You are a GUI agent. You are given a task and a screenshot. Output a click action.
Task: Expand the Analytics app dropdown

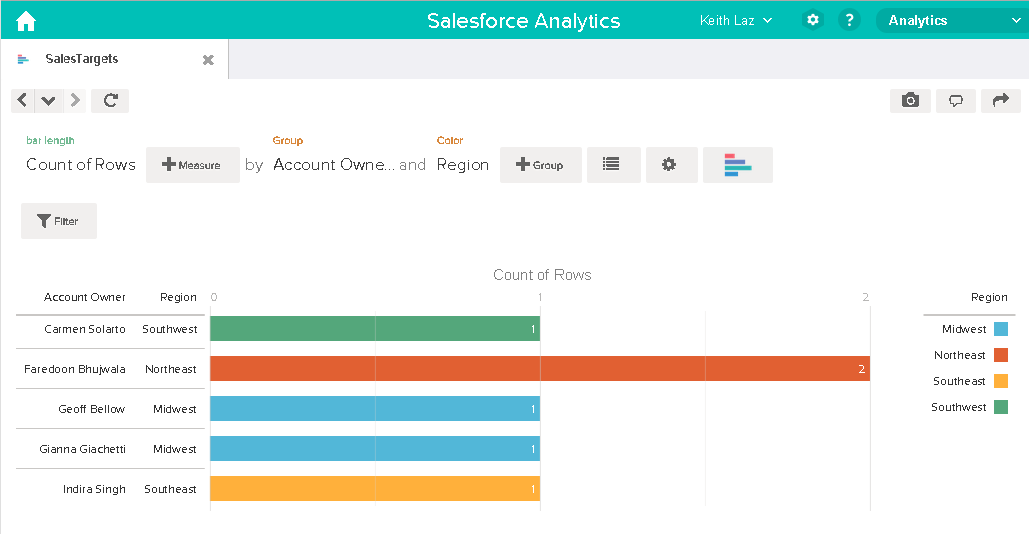click(x=952, y=20)
